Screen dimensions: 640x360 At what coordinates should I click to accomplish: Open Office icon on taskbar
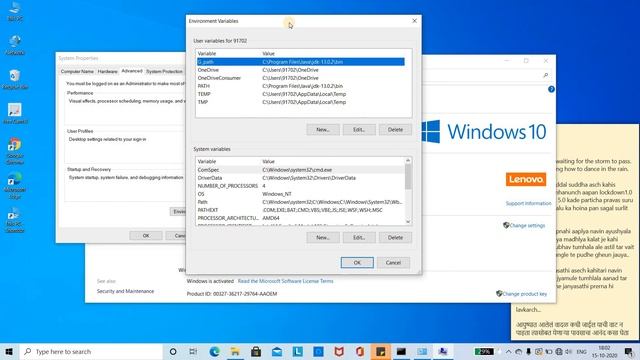click(360, 351)
